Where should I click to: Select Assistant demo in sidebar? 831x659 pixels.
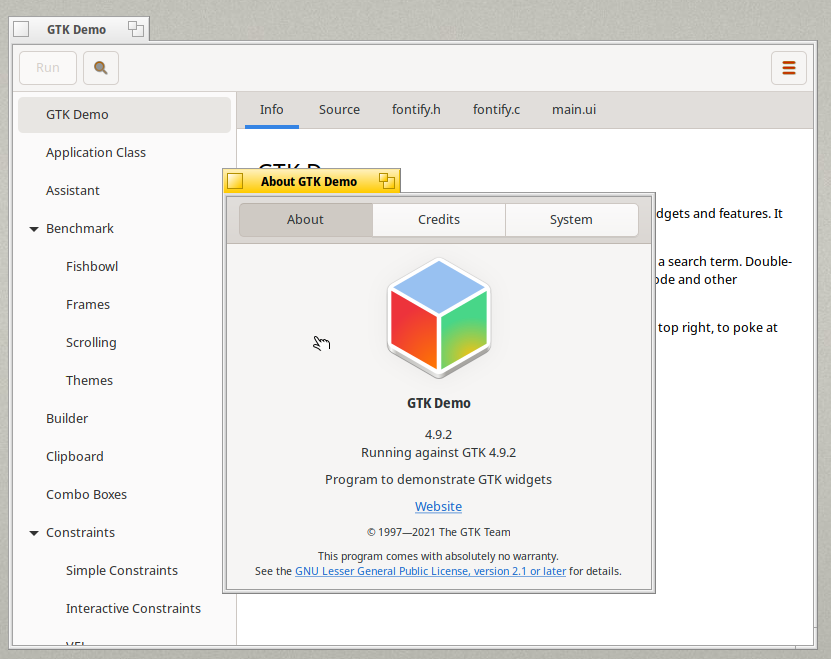point(125,191)
